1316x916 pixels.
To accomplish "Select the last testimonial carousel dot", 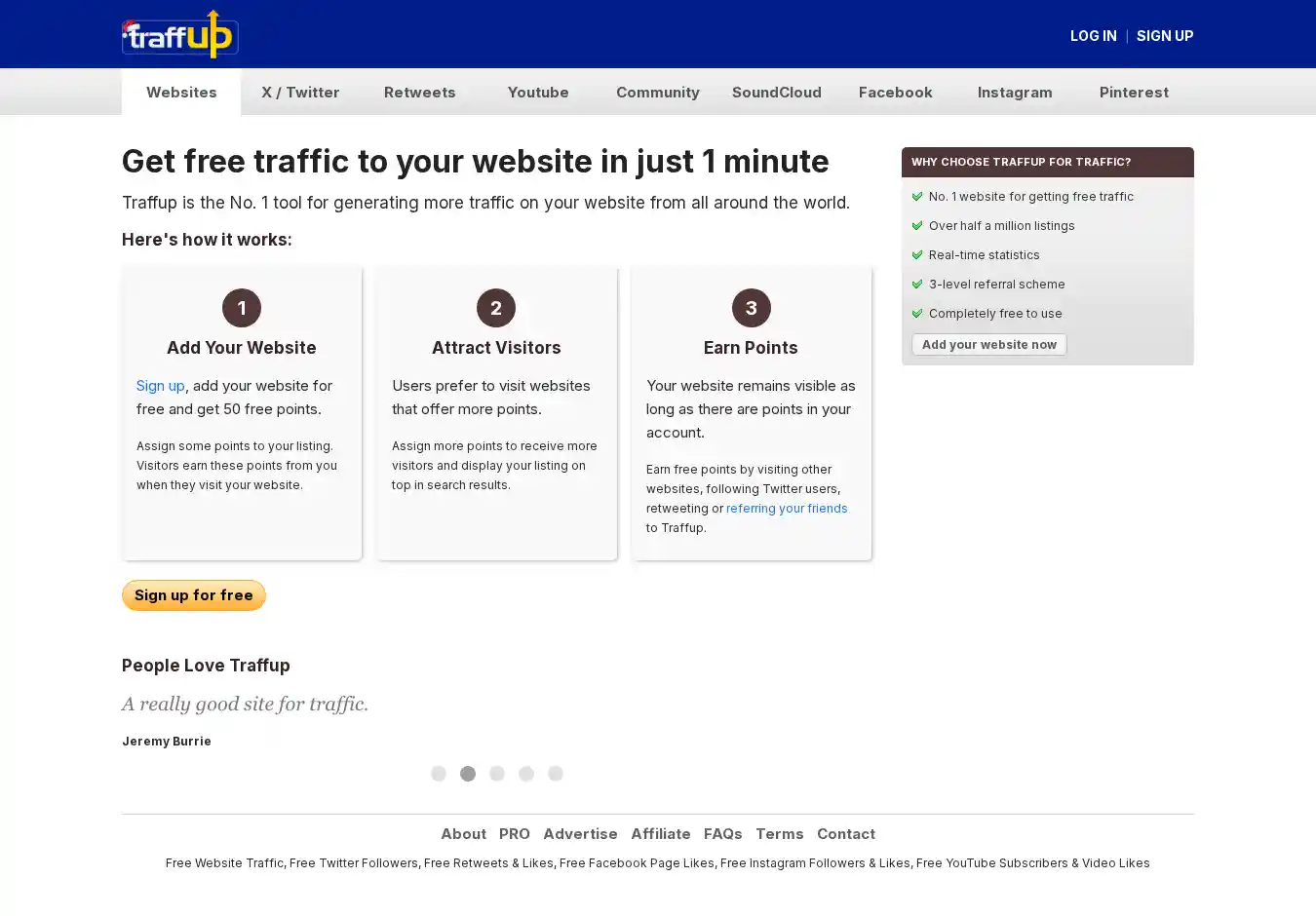I will pyautogui.click(x=556, y=774).
